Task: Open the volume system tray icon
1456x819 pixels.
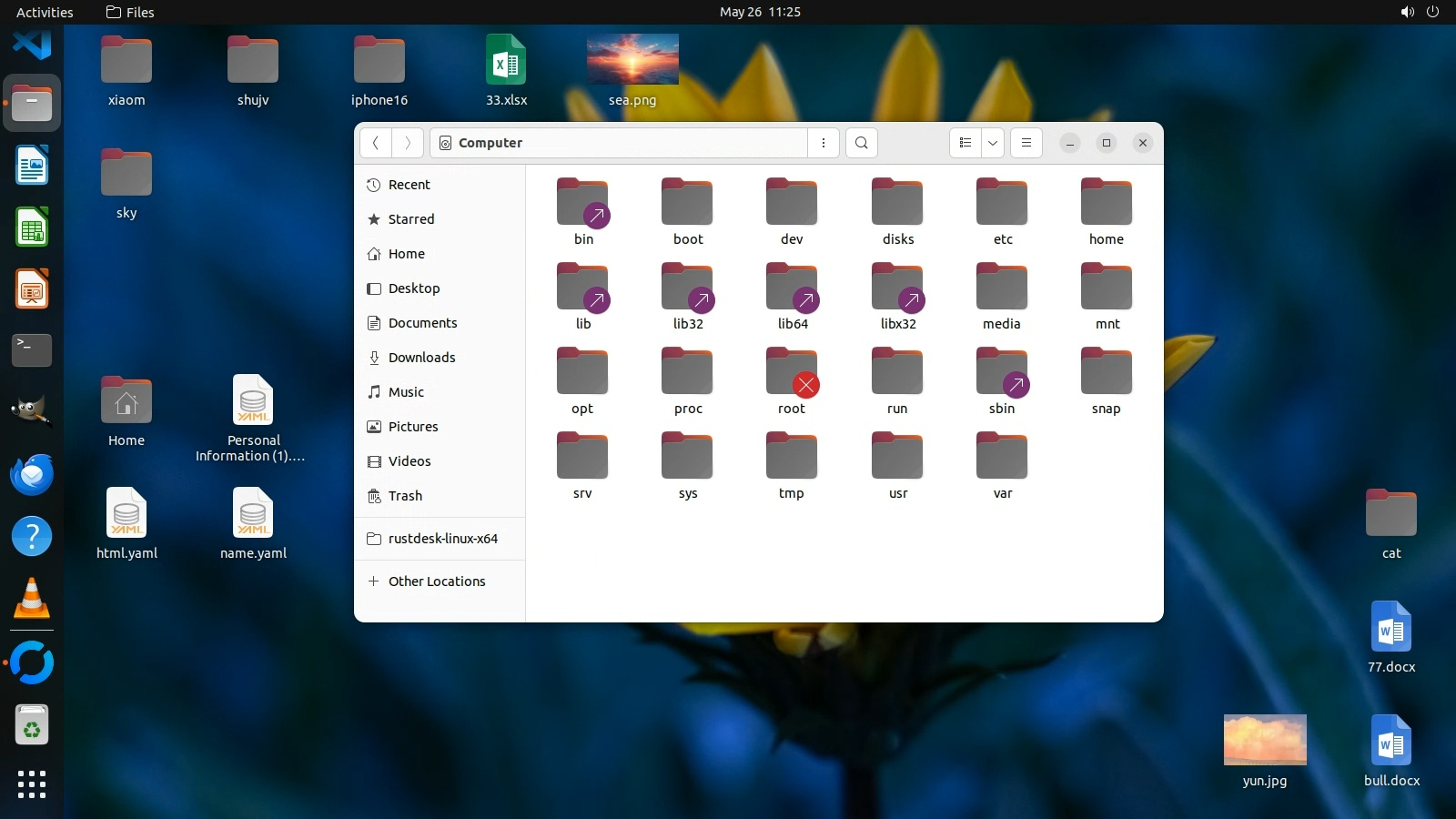Action: tap(1407, 12)
